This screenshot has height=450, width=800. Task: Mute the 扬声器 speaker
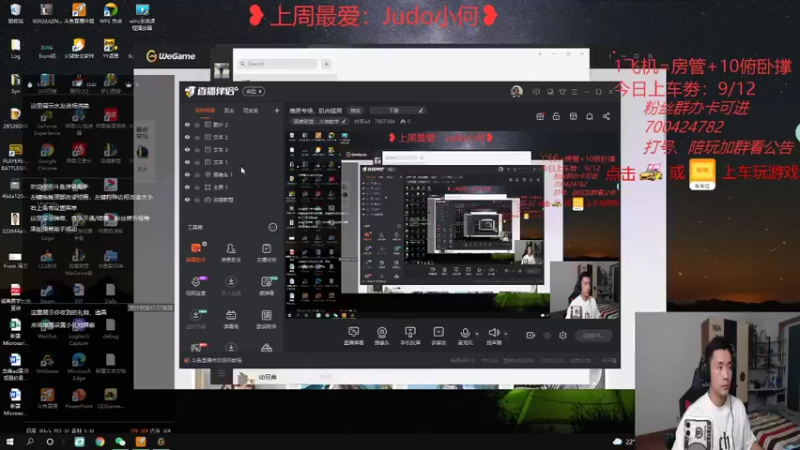(493, 336)
